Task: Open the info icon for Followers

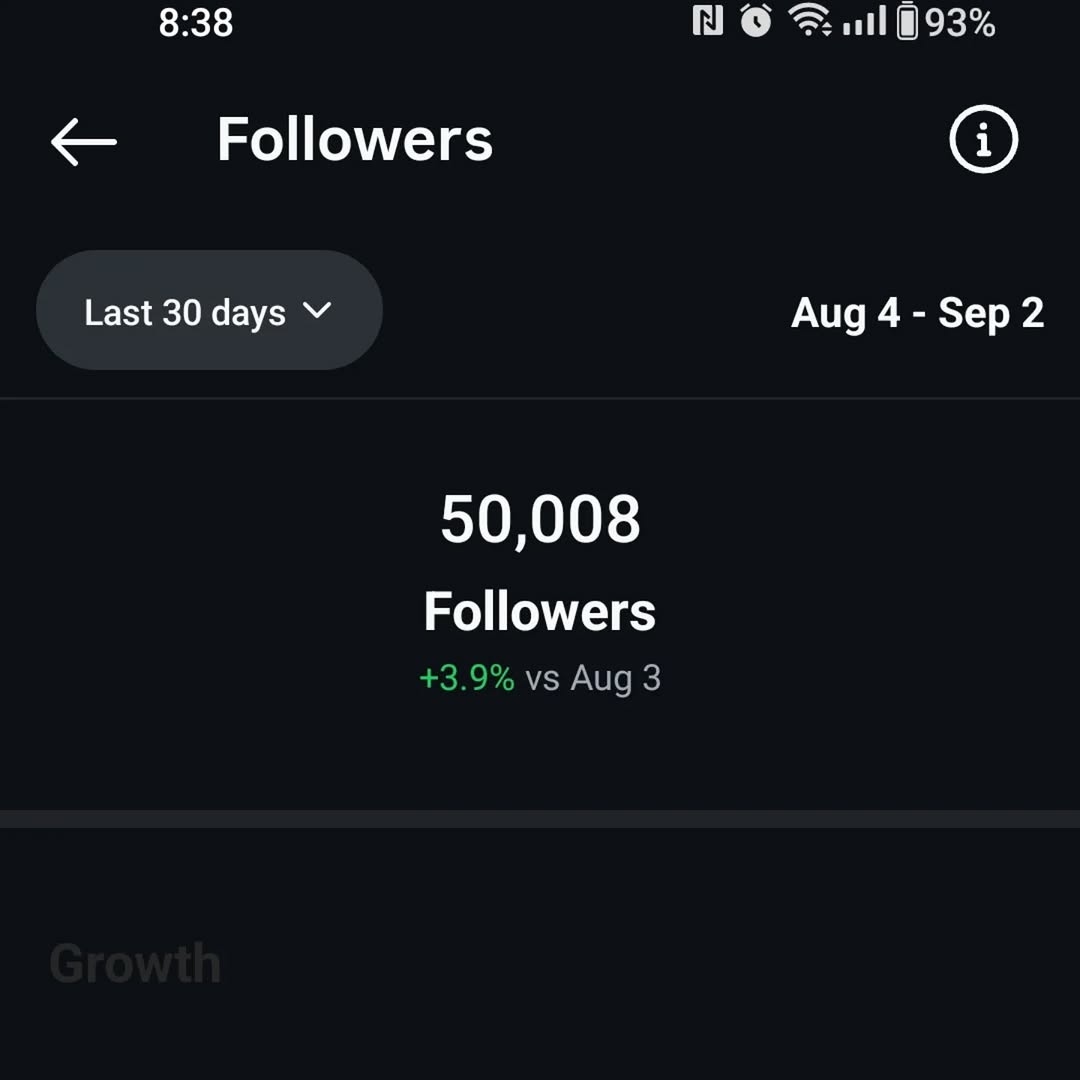Action: 983,140
